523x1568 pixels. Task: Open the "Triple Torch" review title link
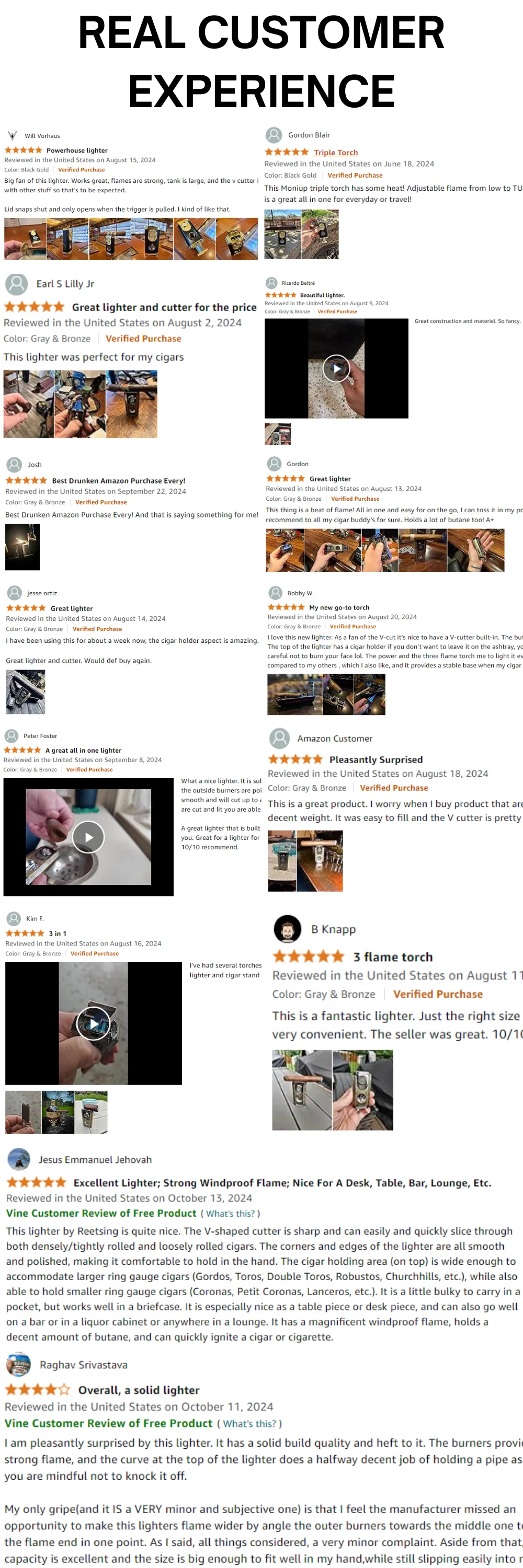click(x=335, y=152)
